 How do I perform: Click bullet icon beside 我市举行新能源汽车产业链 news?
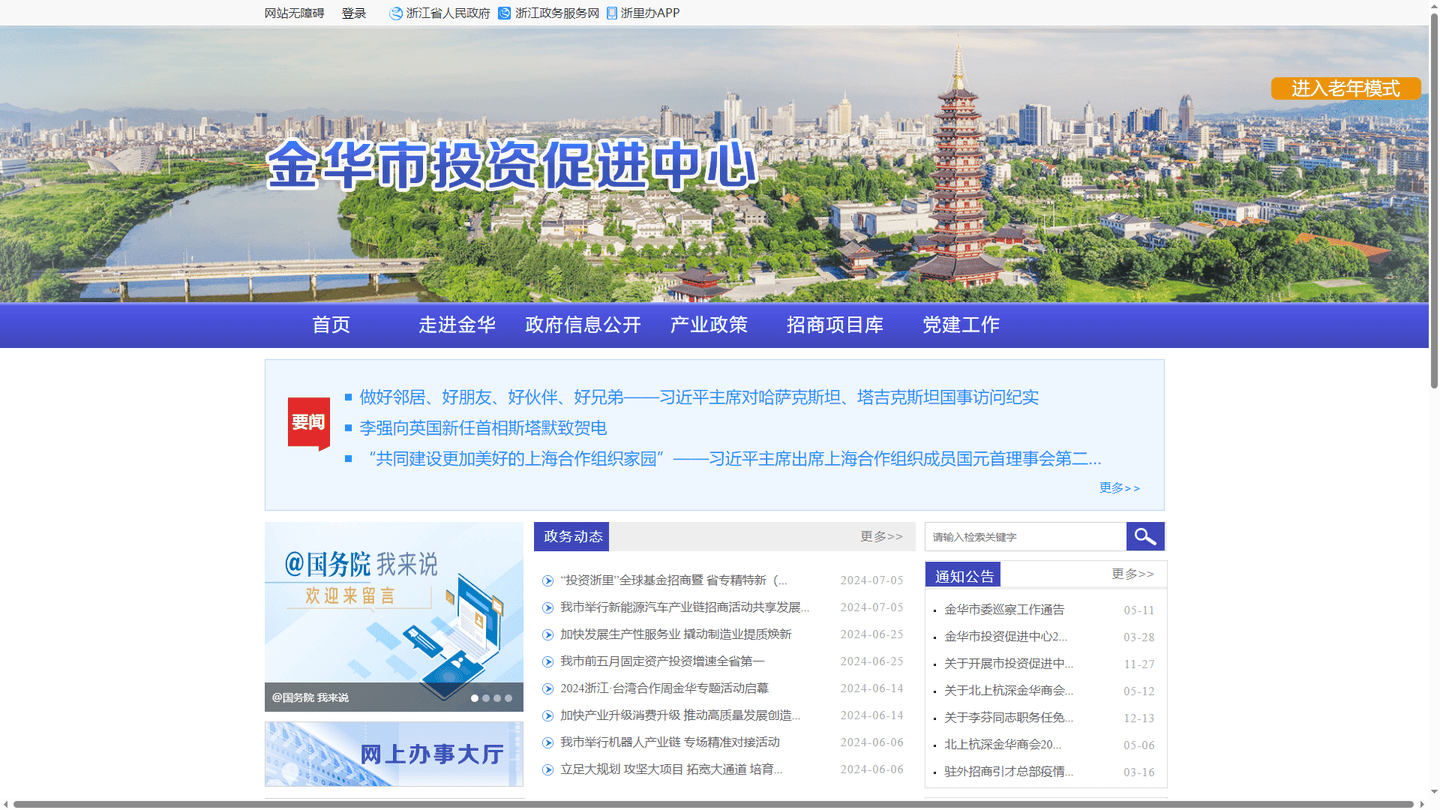pos(548,608)
